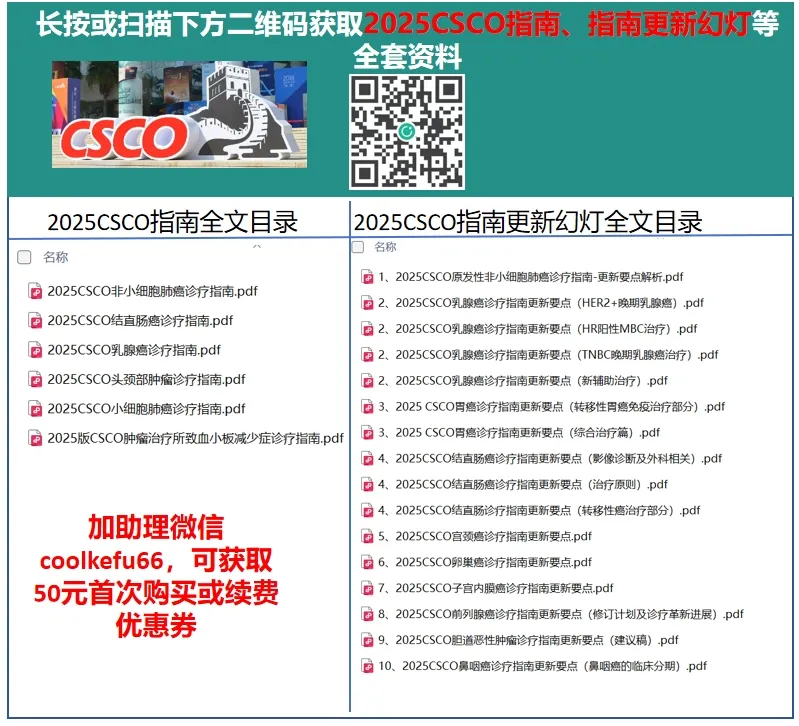Click heading 2025CSCO指南全文目录
Image resolution: width=799 pixels, height=726 pixels.
click(x=172, y=222)
